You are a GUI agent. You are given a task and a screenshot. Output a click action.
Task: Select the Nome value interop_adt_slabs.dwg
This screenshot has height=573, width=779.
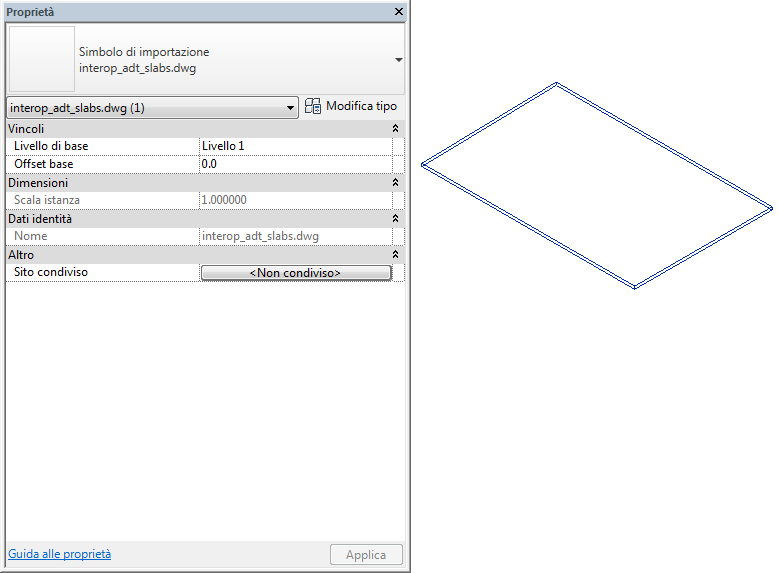(296, 236)
